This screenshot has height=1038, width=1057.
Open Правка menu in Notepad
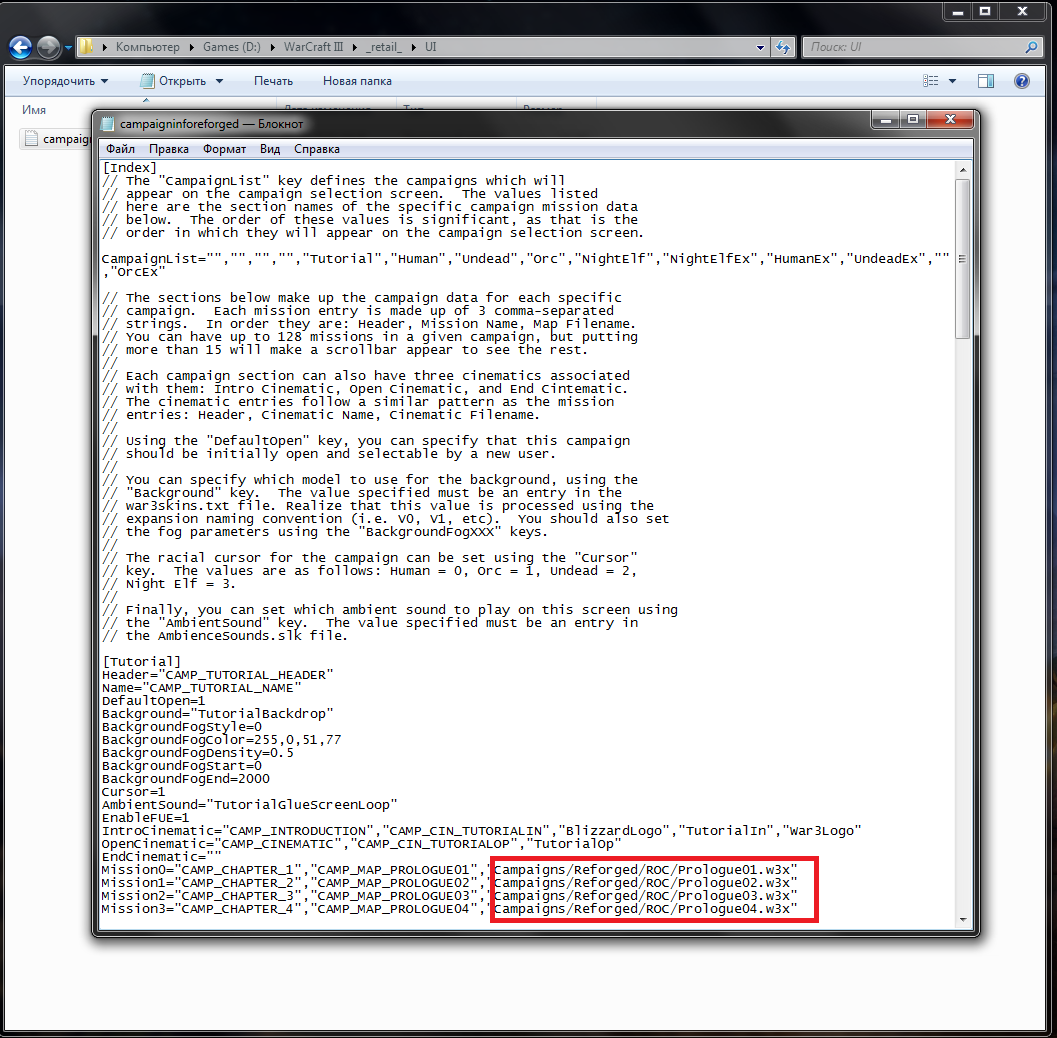[x=169, y=149]
